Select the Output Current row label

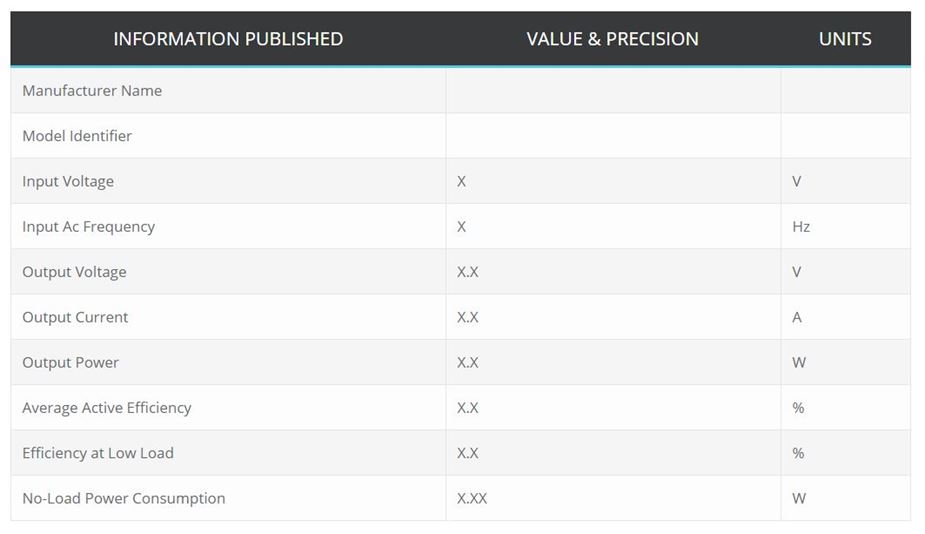(75, 317)
